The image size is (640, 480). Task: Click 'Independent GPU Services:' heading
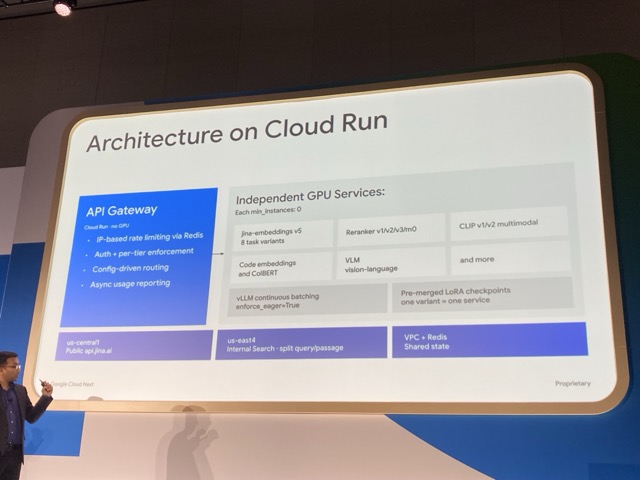click(310, 196)
